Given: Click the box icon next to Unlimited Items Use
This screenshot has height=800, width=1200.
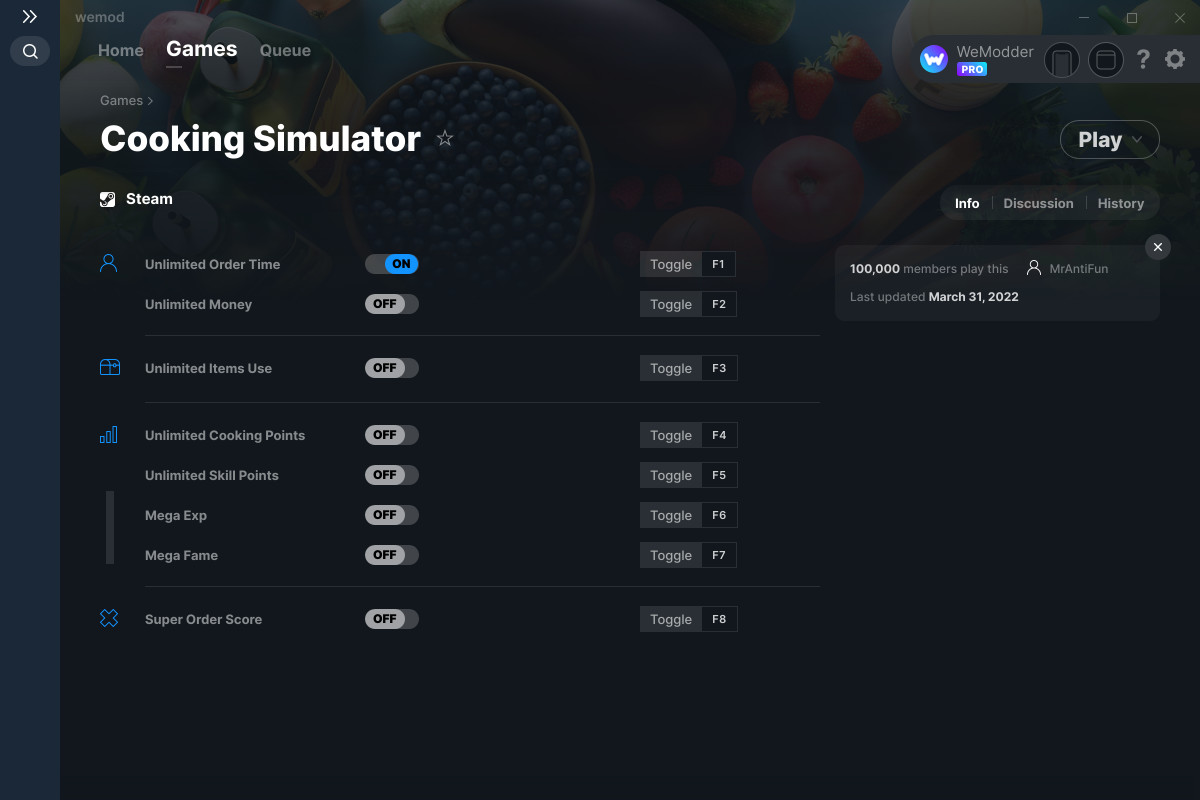Looking at the screenshot, I should point(109,367).
